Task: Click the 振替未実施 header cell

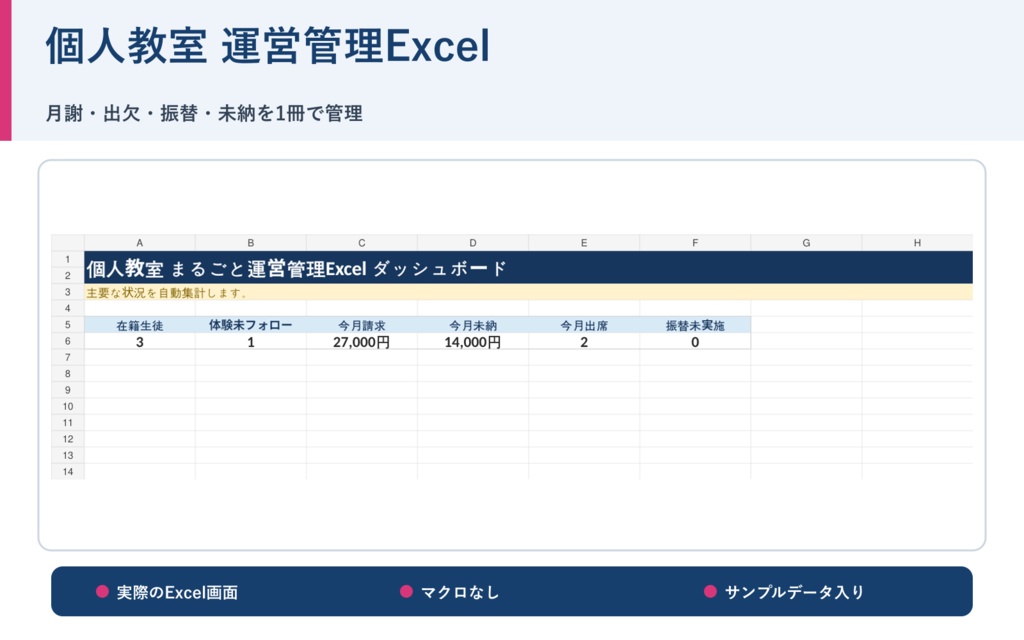Action: pos(695,325)
